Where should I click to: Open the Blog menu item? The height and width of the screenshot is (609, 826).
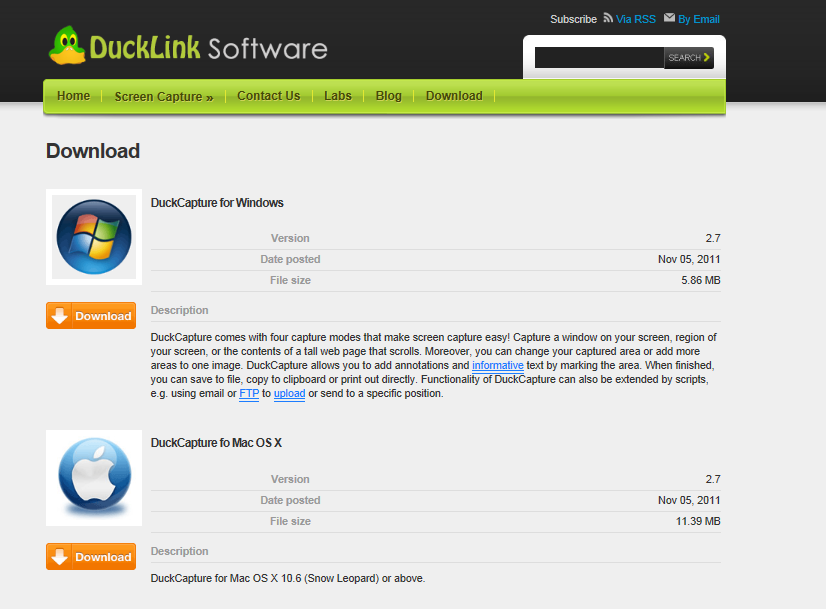click(389, 96)
